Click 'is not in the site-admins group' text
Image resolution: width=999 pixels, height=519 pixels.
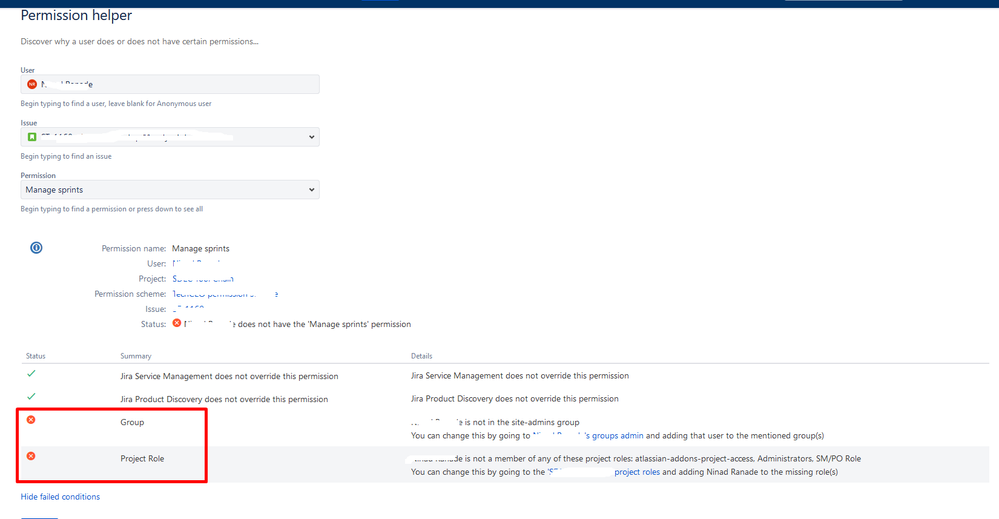click(522, 422)
